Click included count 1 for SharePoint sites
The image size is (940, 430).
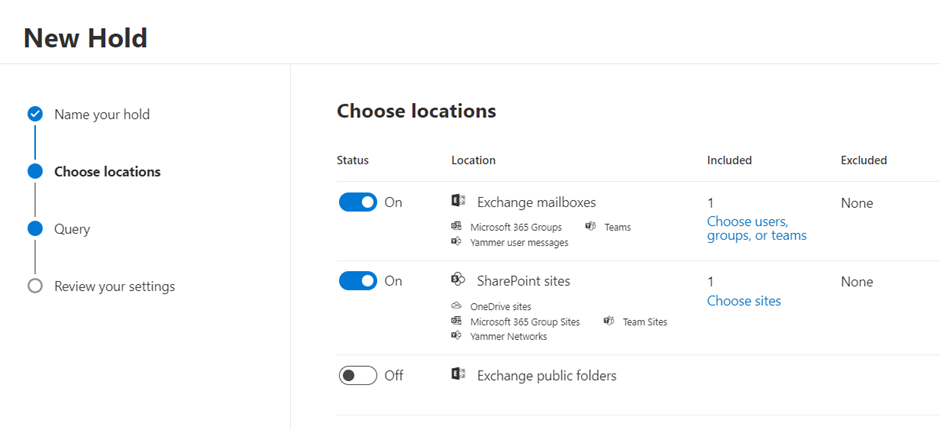coord(711,282)
